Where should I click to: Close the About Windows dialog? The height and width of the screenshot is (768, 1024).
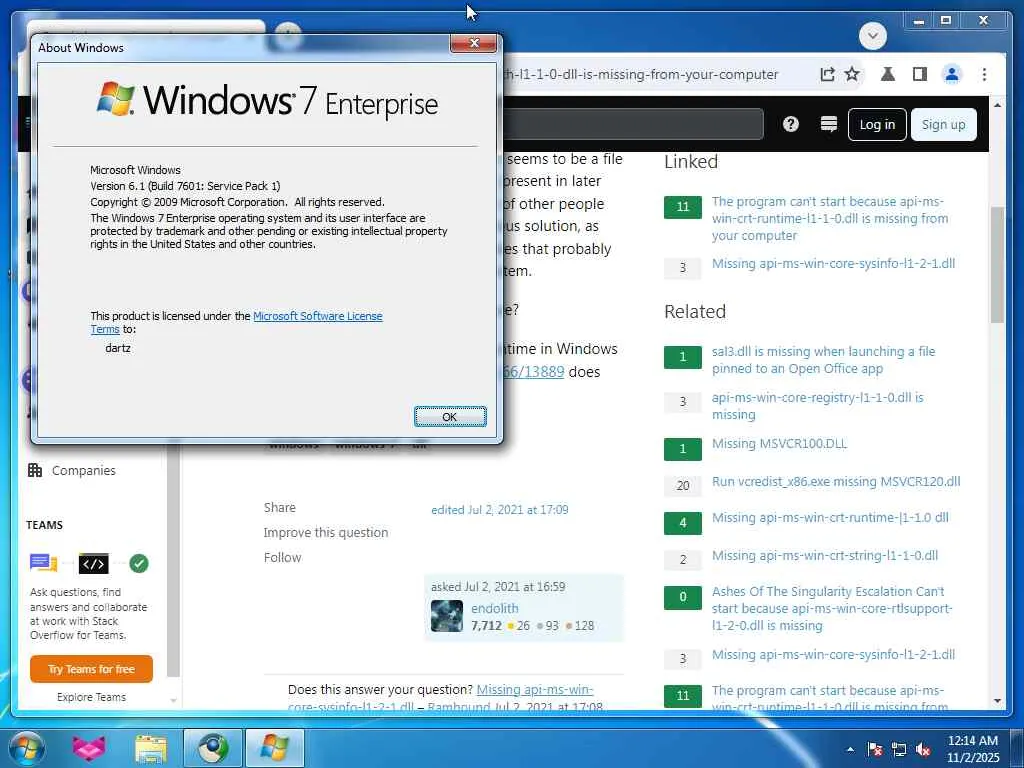click(x=474, y=43)
